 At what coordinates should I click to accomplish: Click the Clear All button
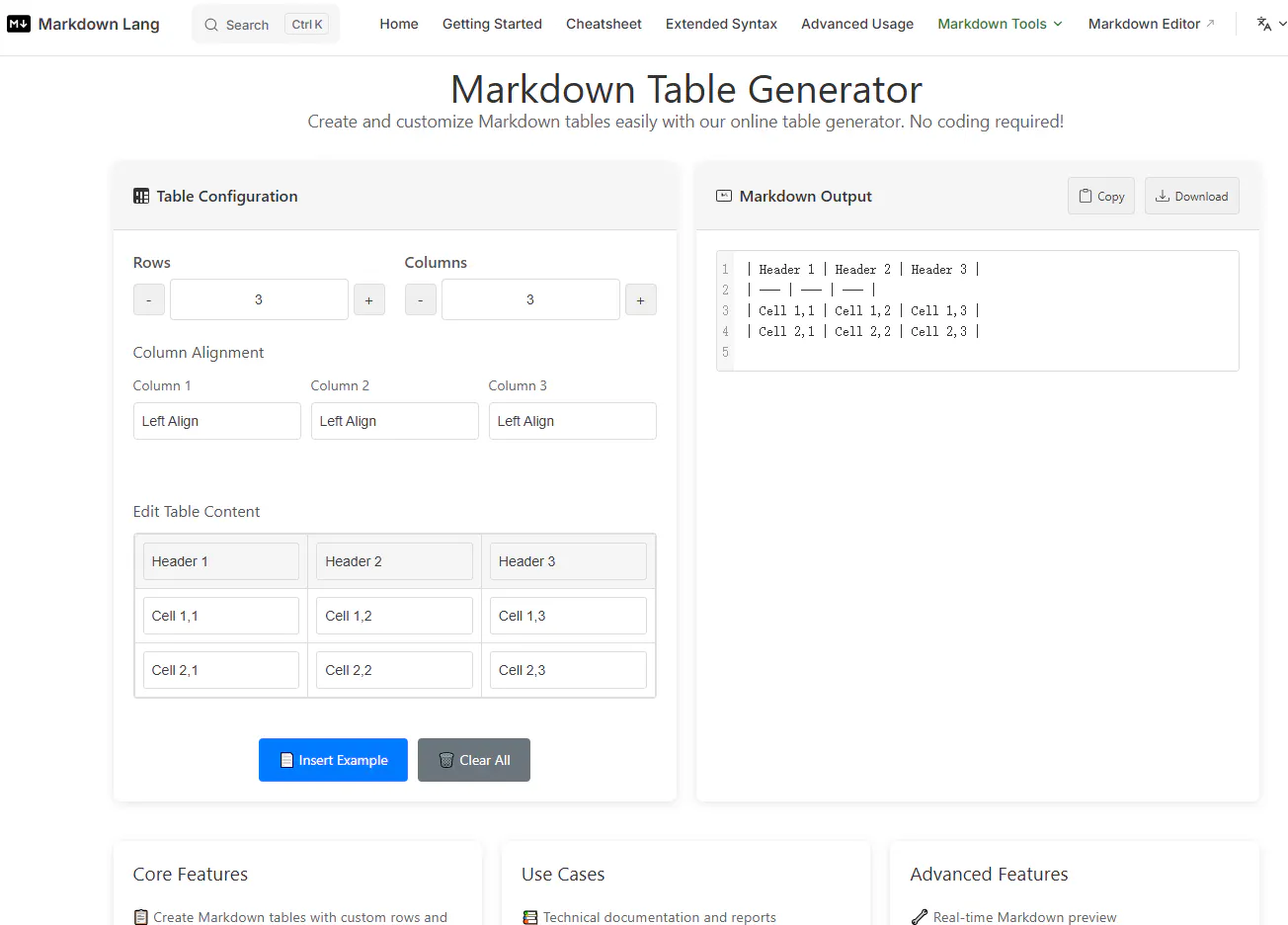(474, 760)
